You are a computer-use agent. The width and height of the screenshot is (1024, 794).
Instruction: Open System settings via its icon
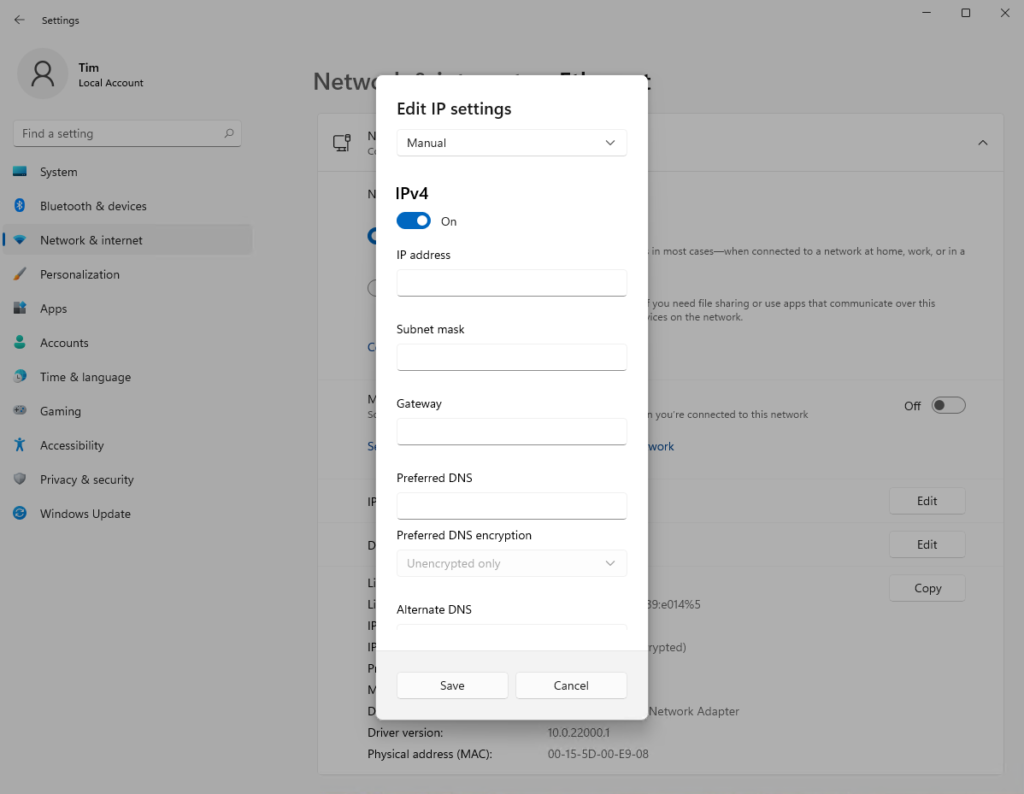20,171
